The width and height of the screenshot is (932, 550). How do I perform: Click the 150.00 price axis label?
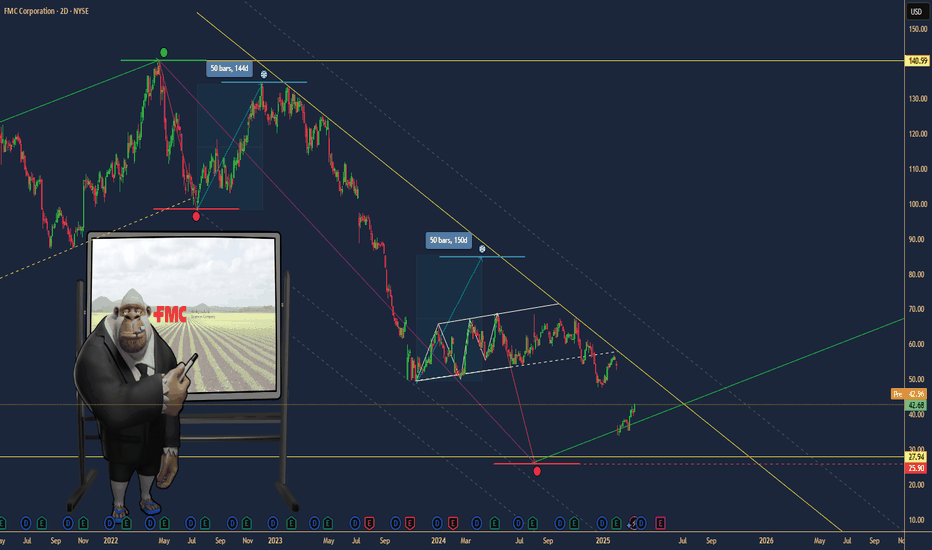pos(918,29)
